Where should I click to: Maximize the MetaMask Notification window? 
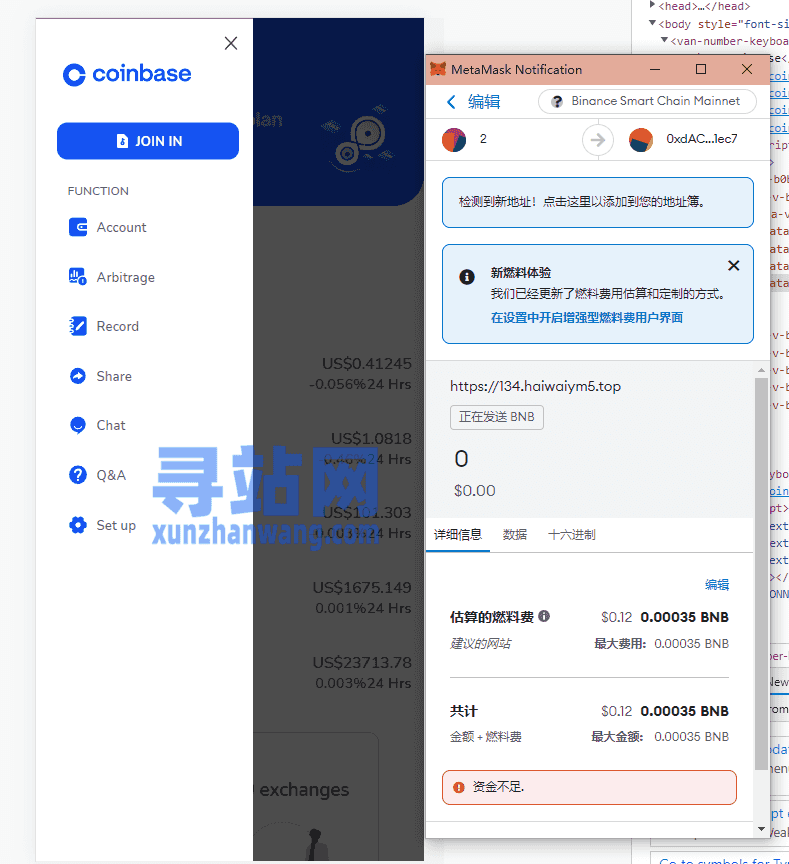click(x=701, y=69)
